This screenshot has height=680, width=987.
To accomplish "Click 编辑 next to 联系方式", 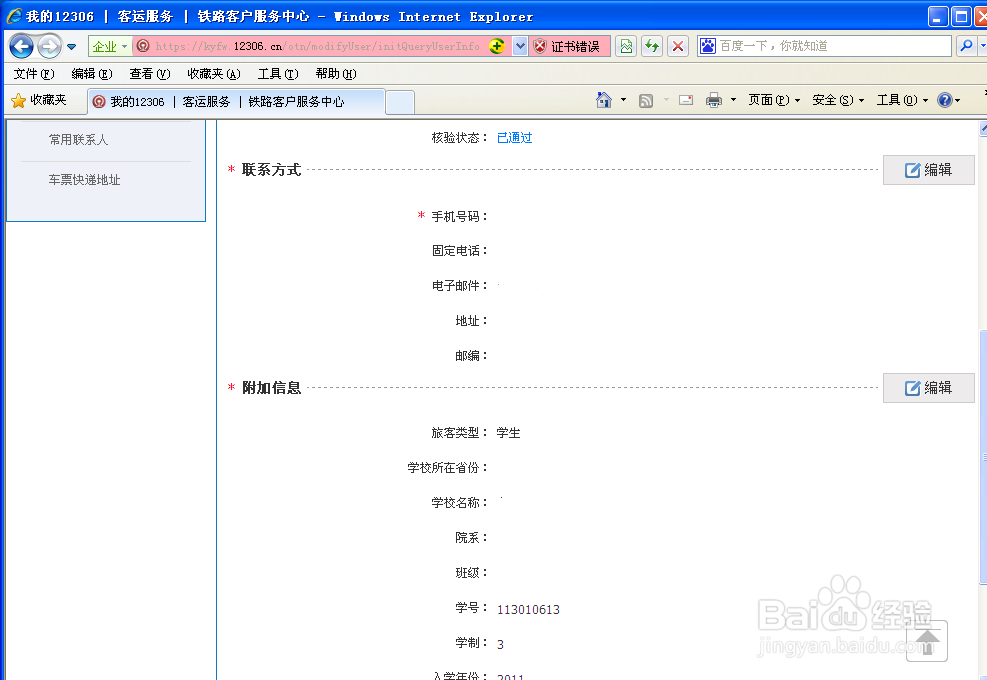I will coord(928,170).
